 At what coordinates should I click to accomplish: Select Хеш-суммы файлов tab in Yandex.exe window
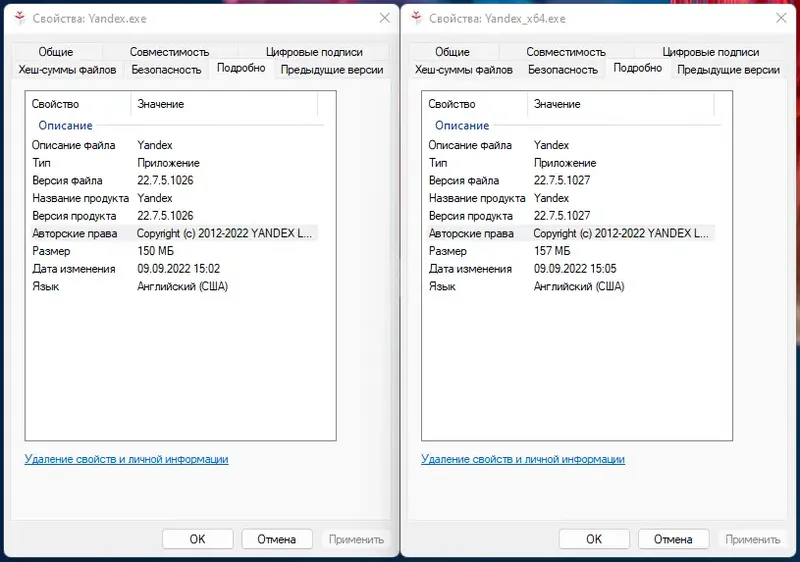(x=67, y=70)
